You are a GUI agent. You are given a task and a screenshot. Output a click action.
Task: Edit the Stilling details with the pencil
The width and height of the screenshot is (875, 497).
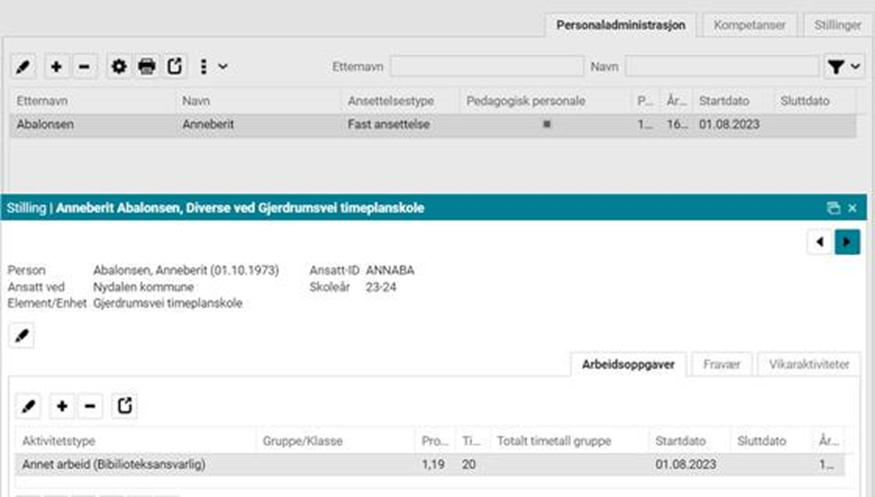pos(24,336)
